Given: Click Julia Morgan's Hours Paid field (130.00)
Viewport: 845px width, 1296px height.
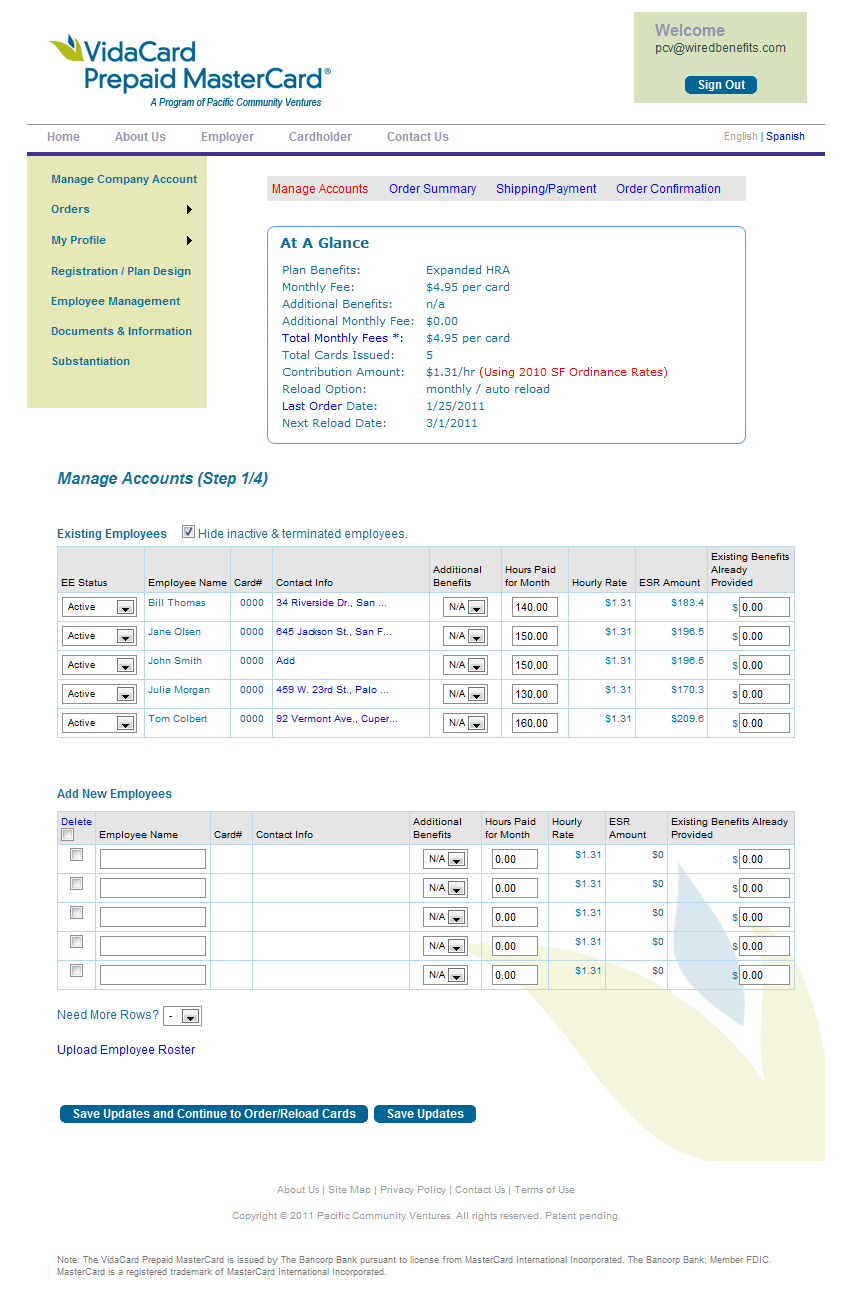Looking at the screenshot, I should (x=535, y=694).
